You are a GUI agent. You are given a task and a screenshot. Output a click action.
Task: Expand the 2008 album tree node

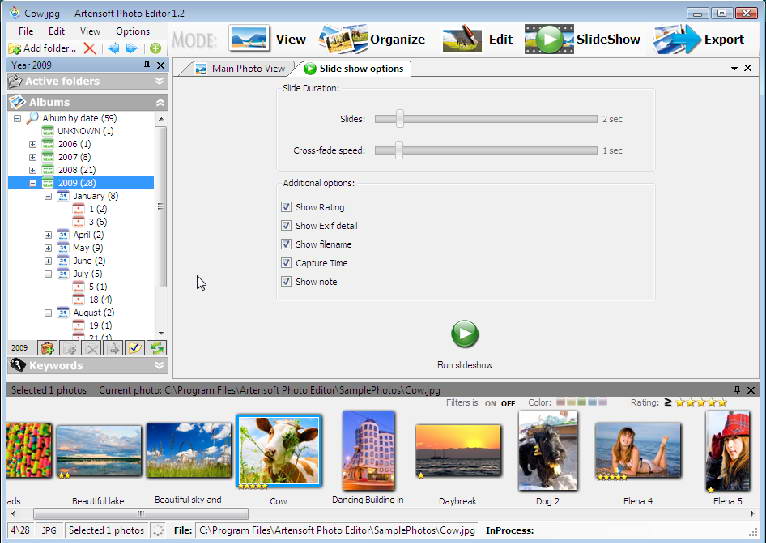pos(33,170)
